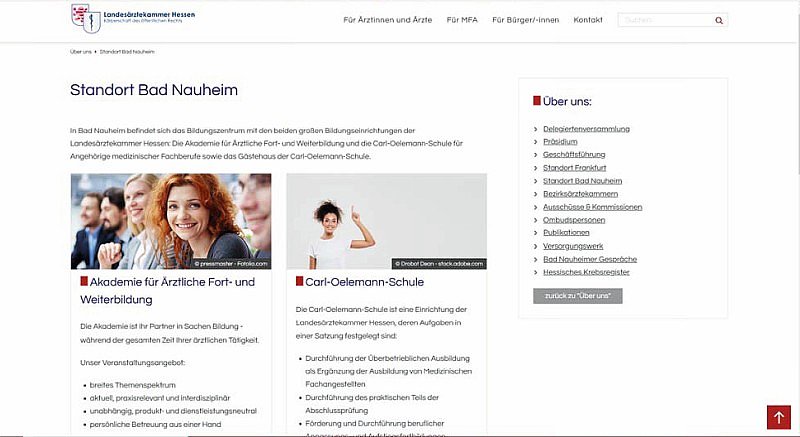The height and width of the screenshot is (437, 800).
Task: Open the Bad Nauheimer Gespräche link
Action: click(590, 259)
